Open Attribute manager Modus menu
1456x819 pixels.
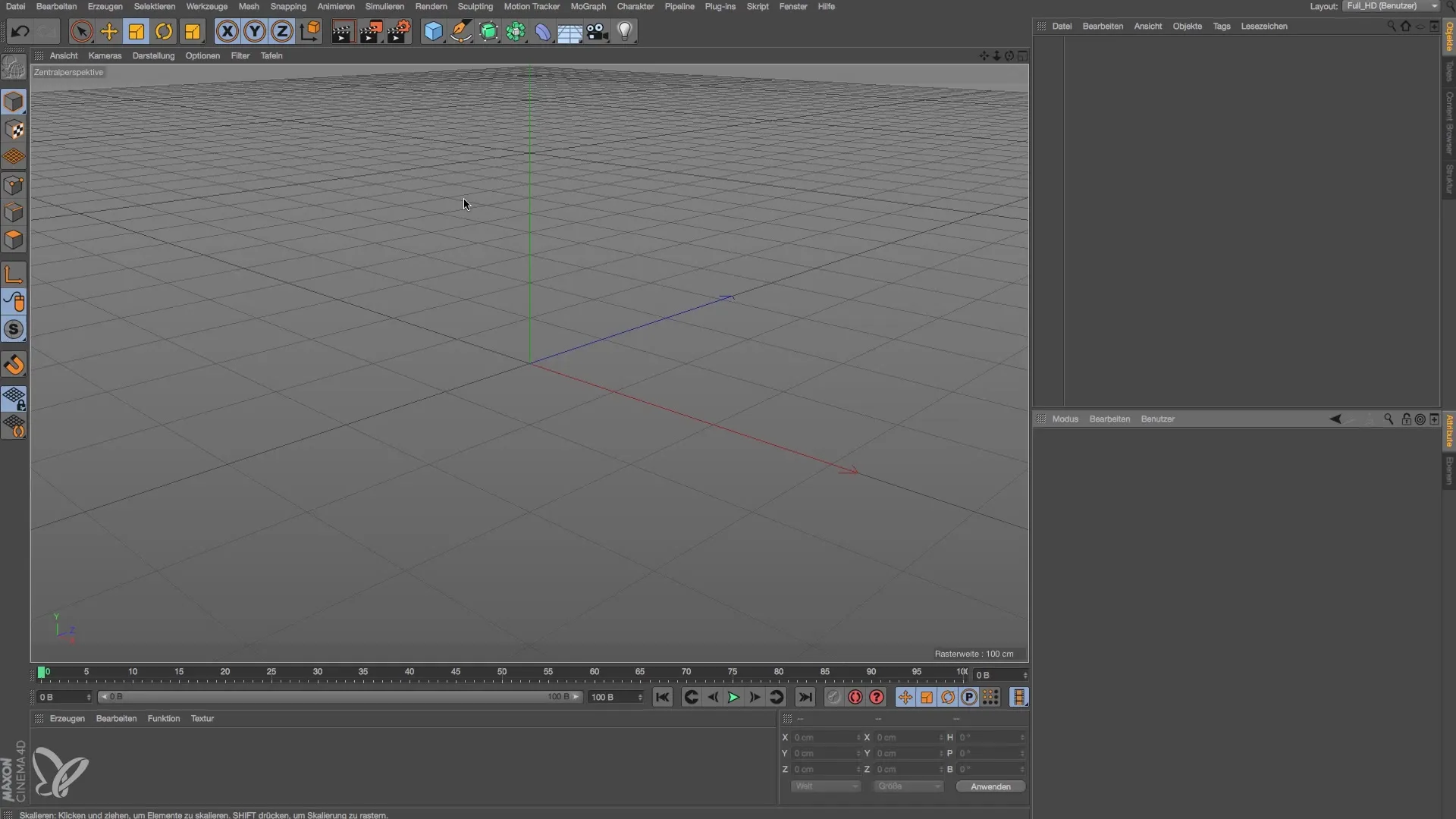[1065, 419]
